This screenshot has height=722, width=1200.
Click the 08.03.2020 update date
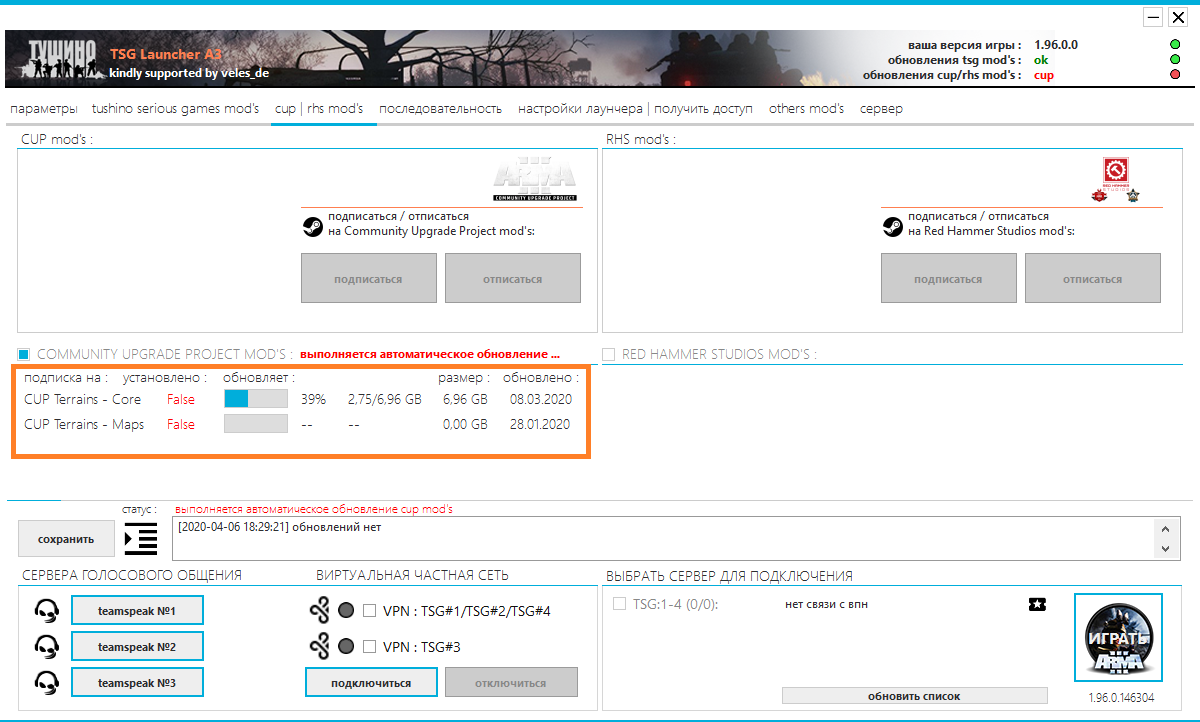click(540, 399)
